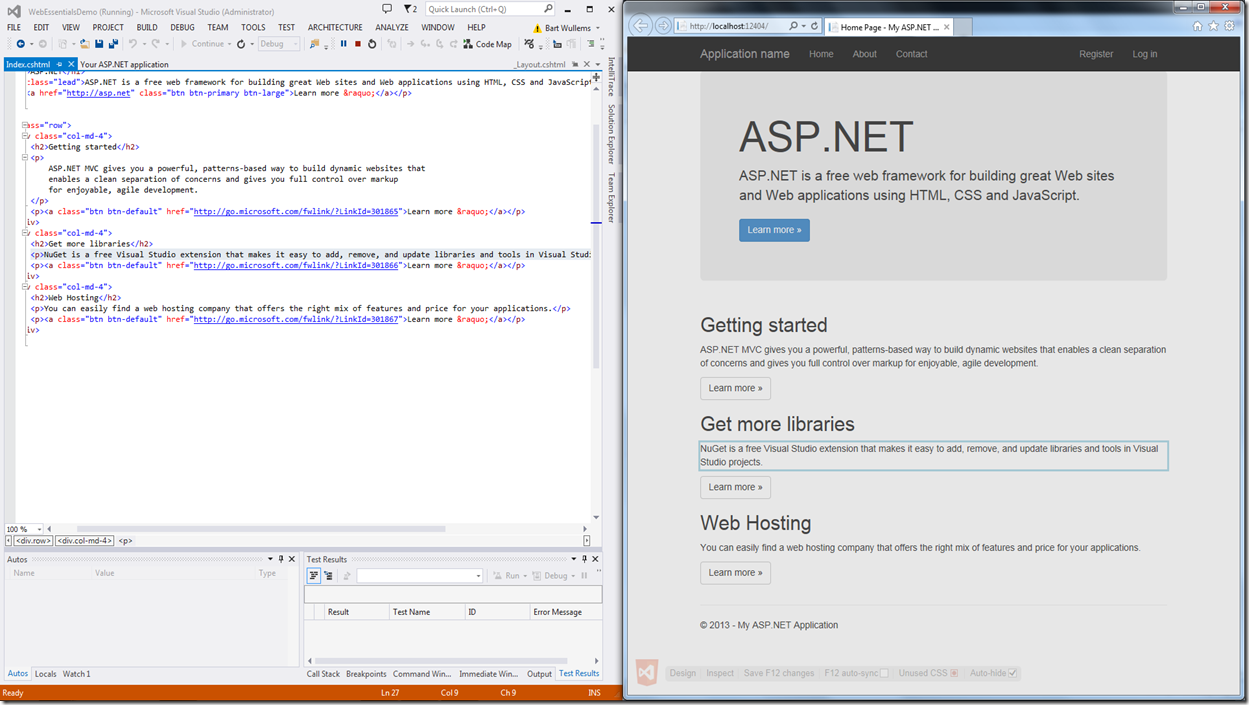This screenshot has height=705, width=1249.
Task: Switch to the Breakpoints tab
Action: click(x=366, y=674)
